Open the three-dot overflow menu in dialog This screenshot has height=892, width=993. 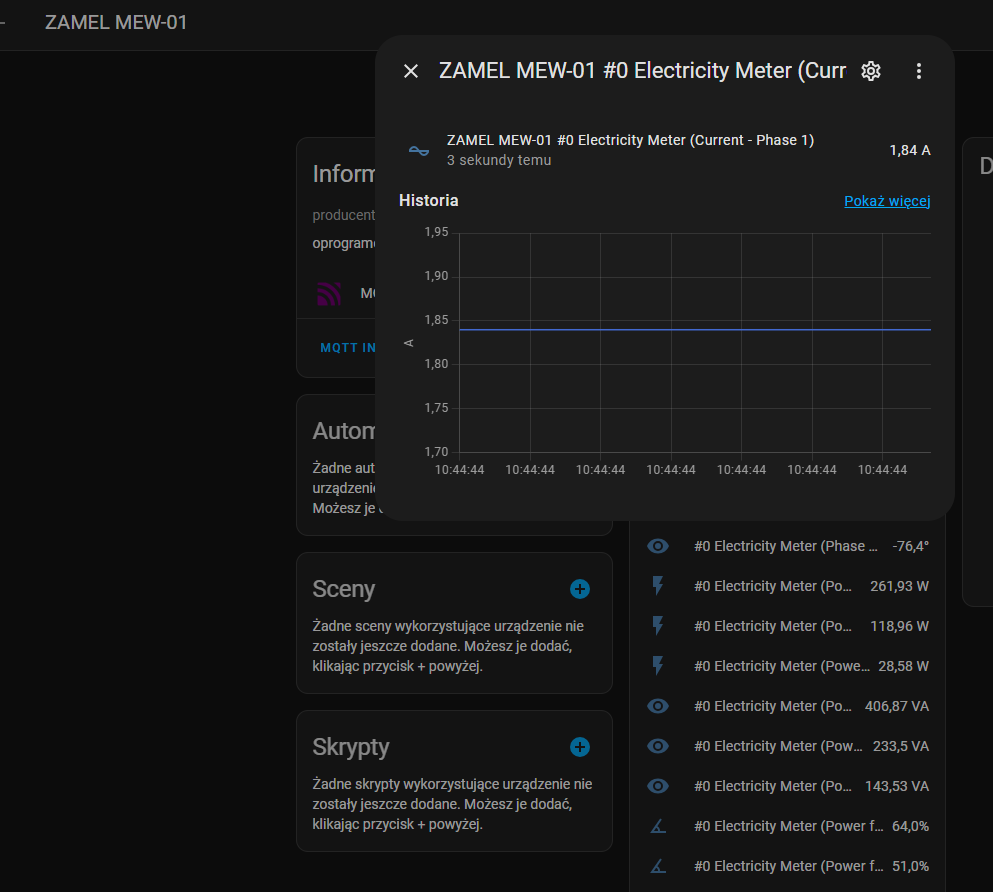[x=919, y=71]
